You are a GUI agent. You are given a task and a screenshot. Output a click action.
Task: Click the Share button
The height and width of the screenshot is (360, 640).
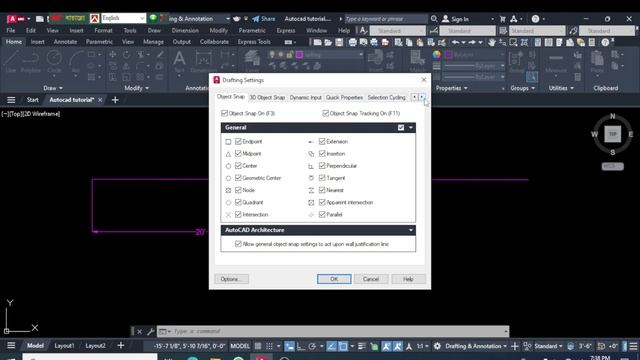click(264, 19)
